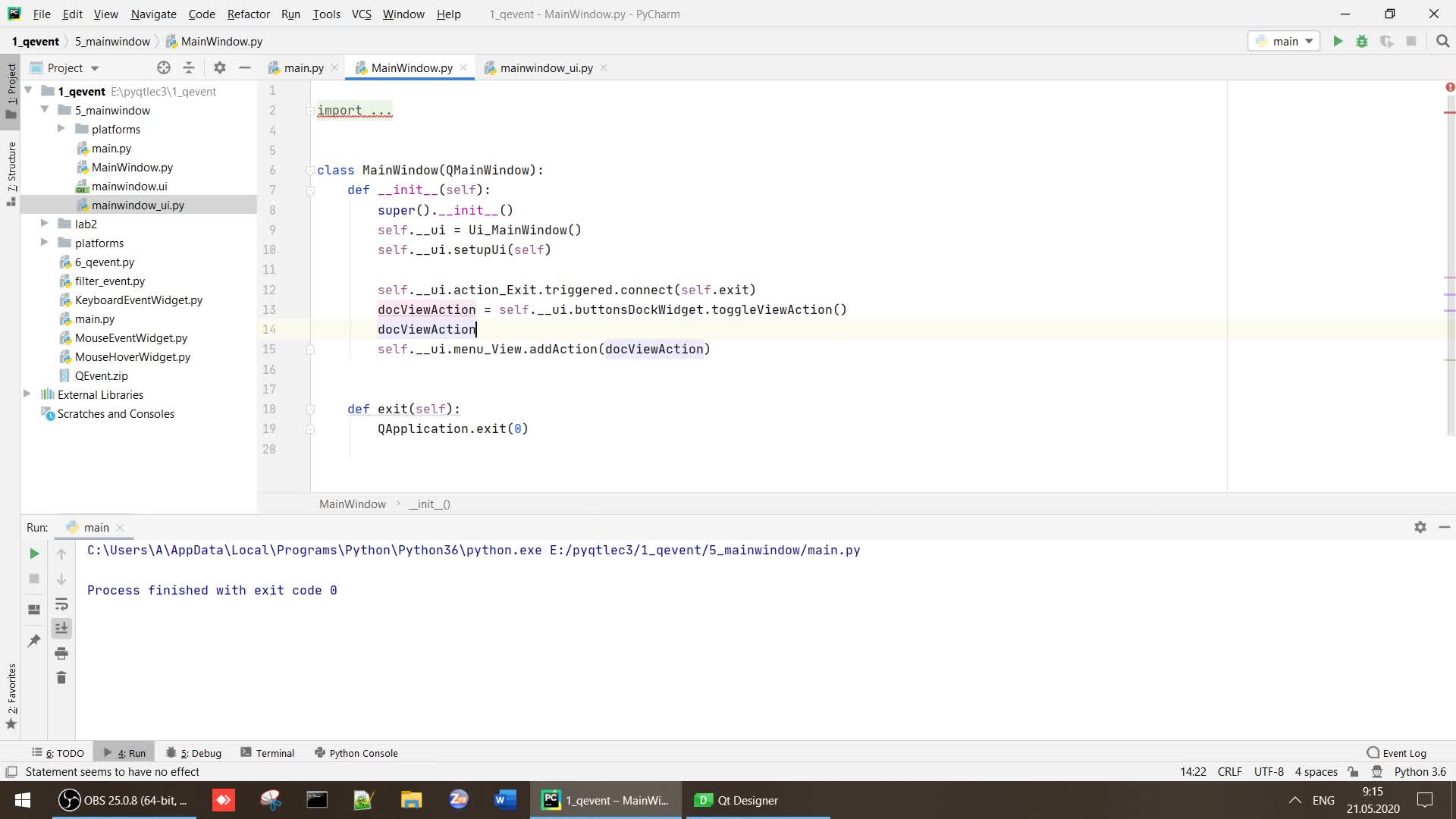Open the TODO tool window
The height and width of the screenshot is (819, 1456).
pos(58,753)
